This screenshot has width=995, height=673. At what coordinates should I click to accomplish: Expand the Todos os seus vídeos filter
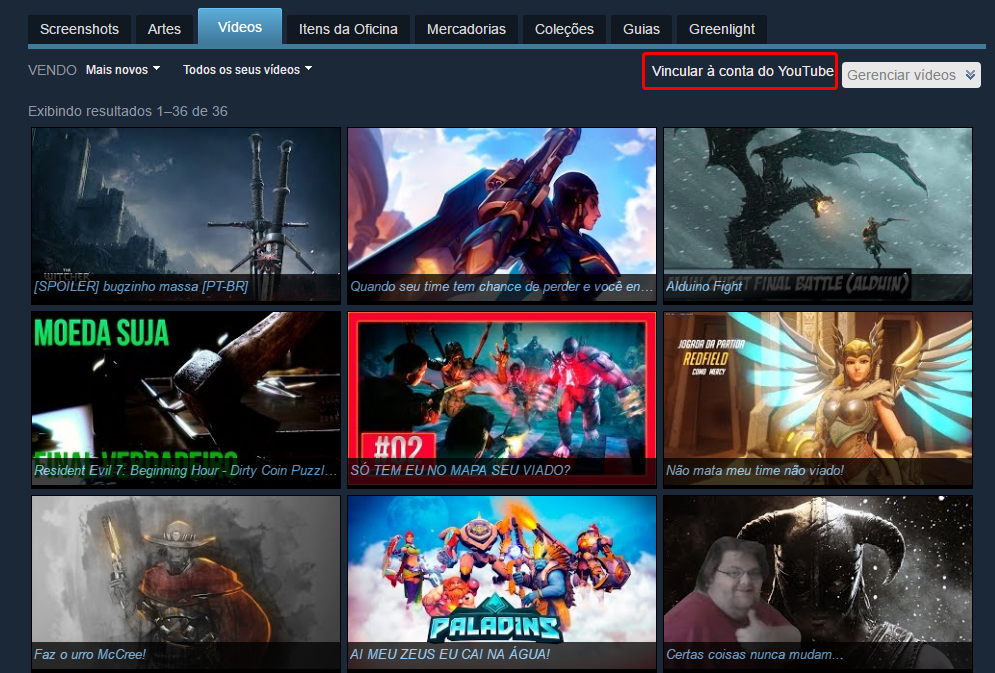point(247,70)
